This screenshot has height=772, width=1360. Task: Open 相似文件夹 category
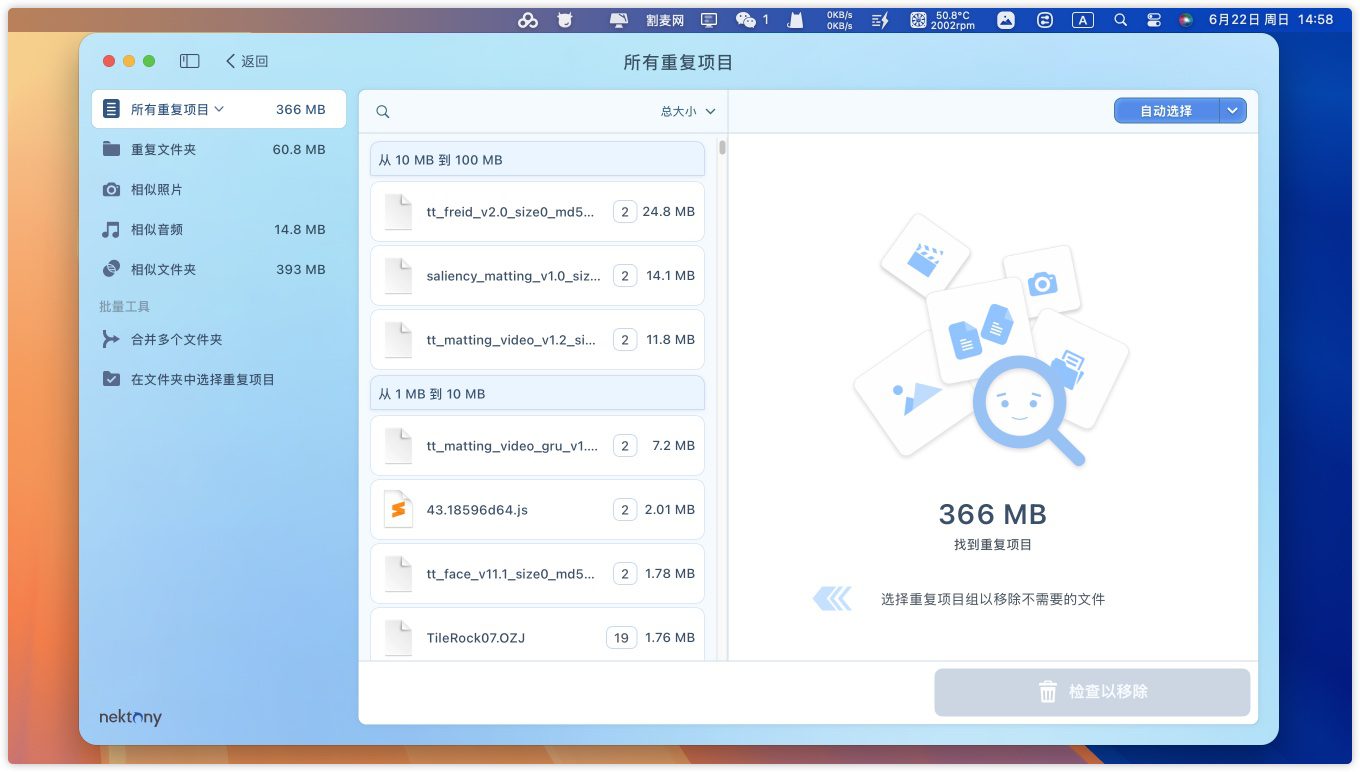click(x=163, y=269)
